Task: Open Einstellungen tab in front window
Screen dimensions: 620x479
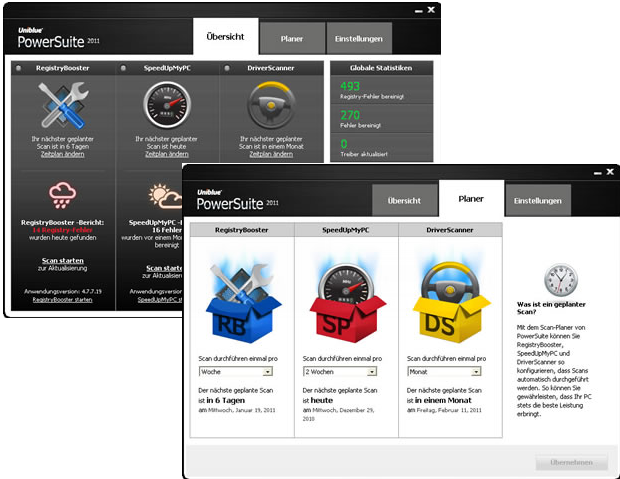Action: click(x=538, y=201)
